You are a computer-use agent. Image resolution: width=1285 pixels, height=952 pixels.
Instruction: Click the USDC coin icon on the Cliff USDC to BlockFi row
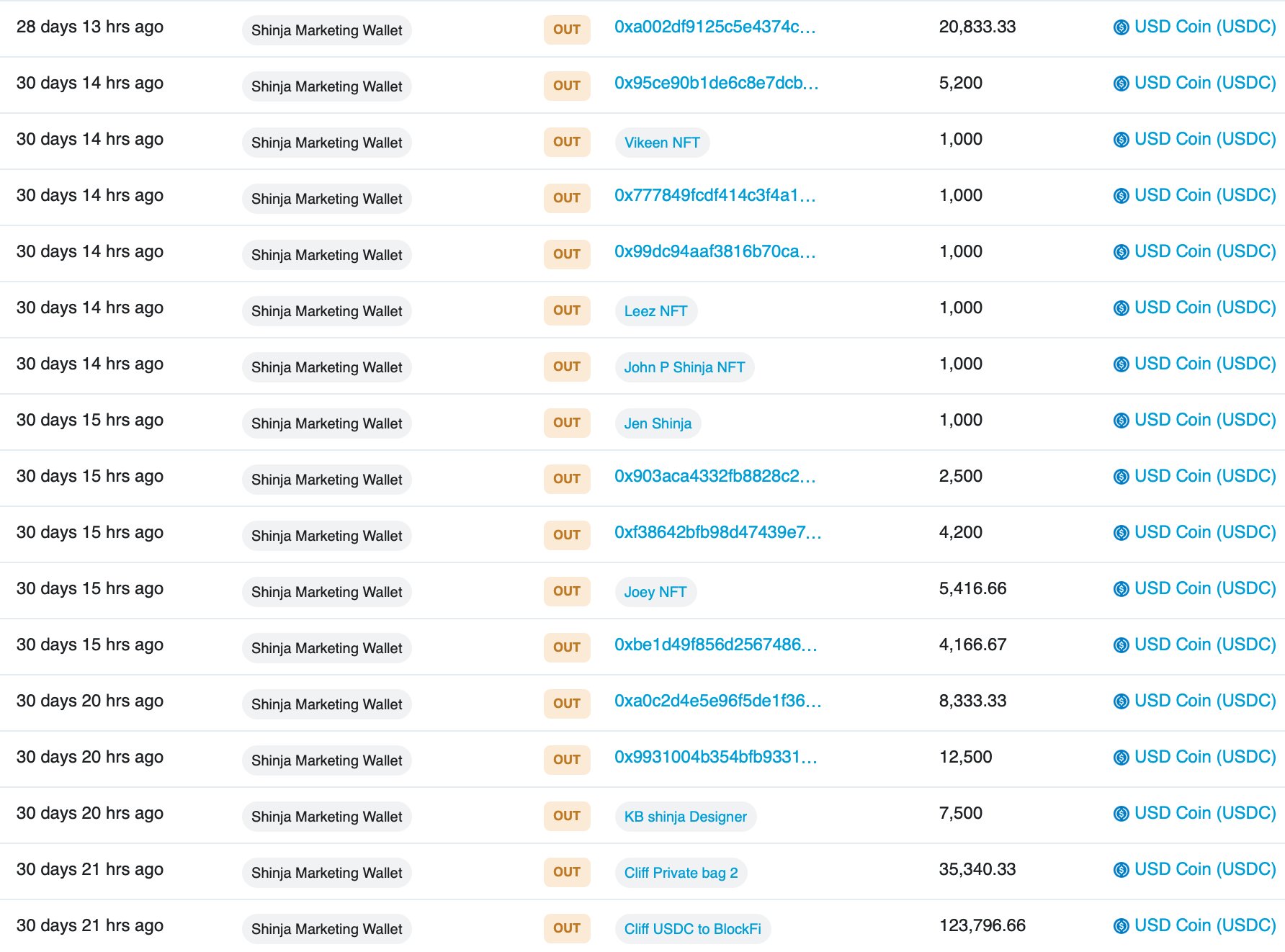click(x=1121, y=925)
